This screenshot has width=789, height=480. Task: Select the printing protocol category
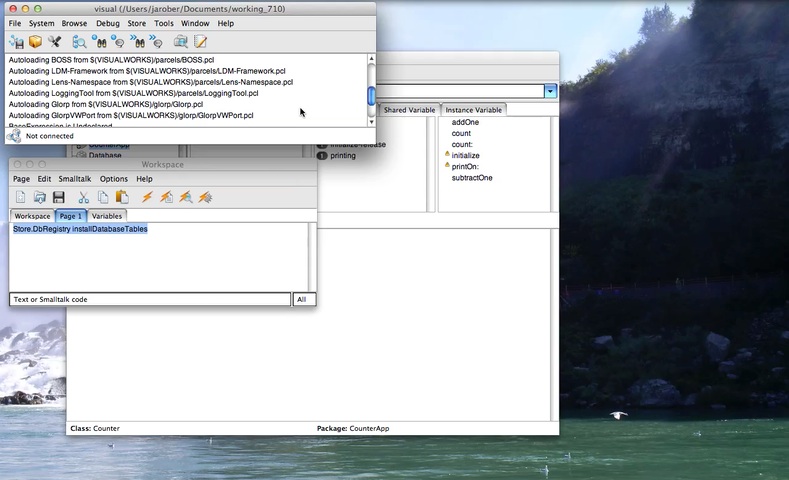click(x=342, y=156)
